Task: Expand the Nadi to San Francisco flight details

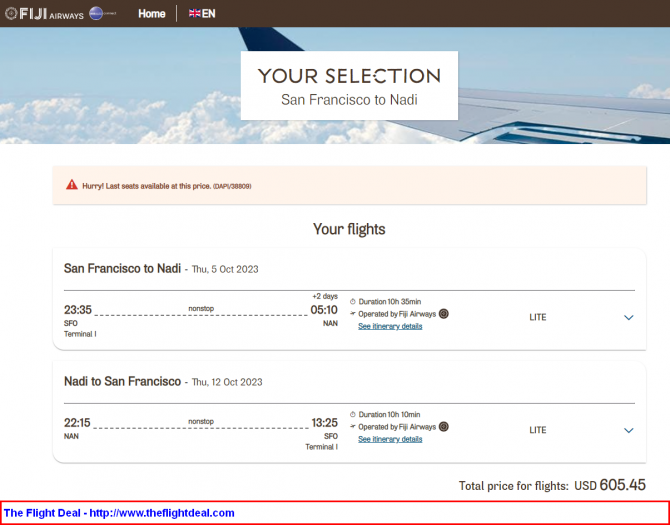Action: click(628, 430)
